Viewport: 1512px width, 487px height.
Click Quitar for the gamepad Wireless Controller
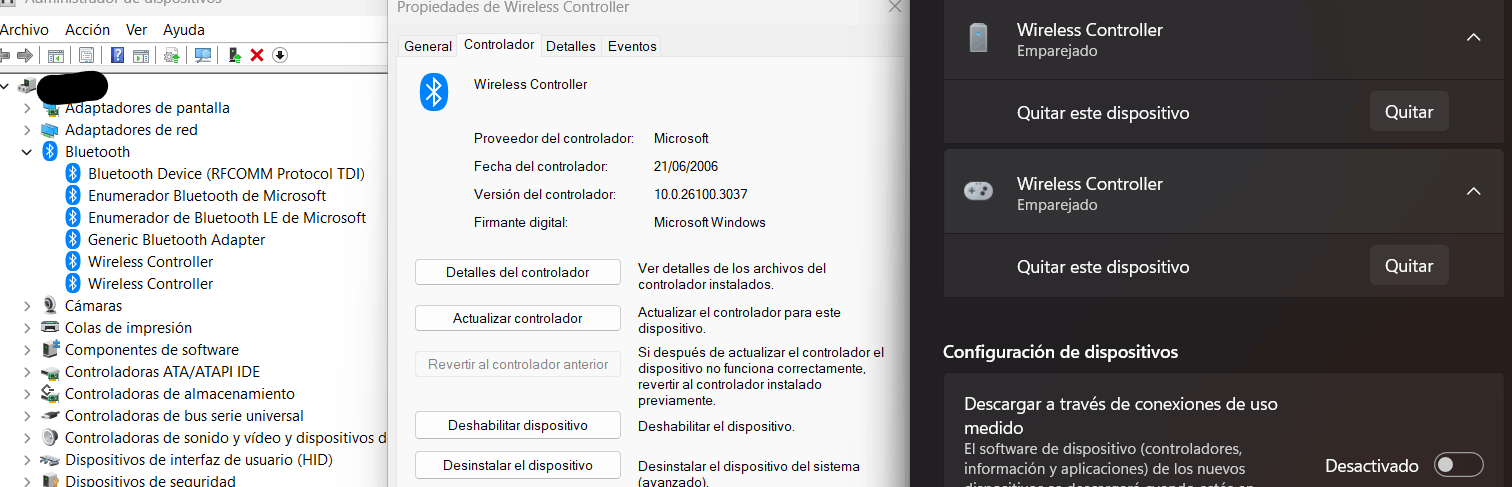[x=1409, y=266]
